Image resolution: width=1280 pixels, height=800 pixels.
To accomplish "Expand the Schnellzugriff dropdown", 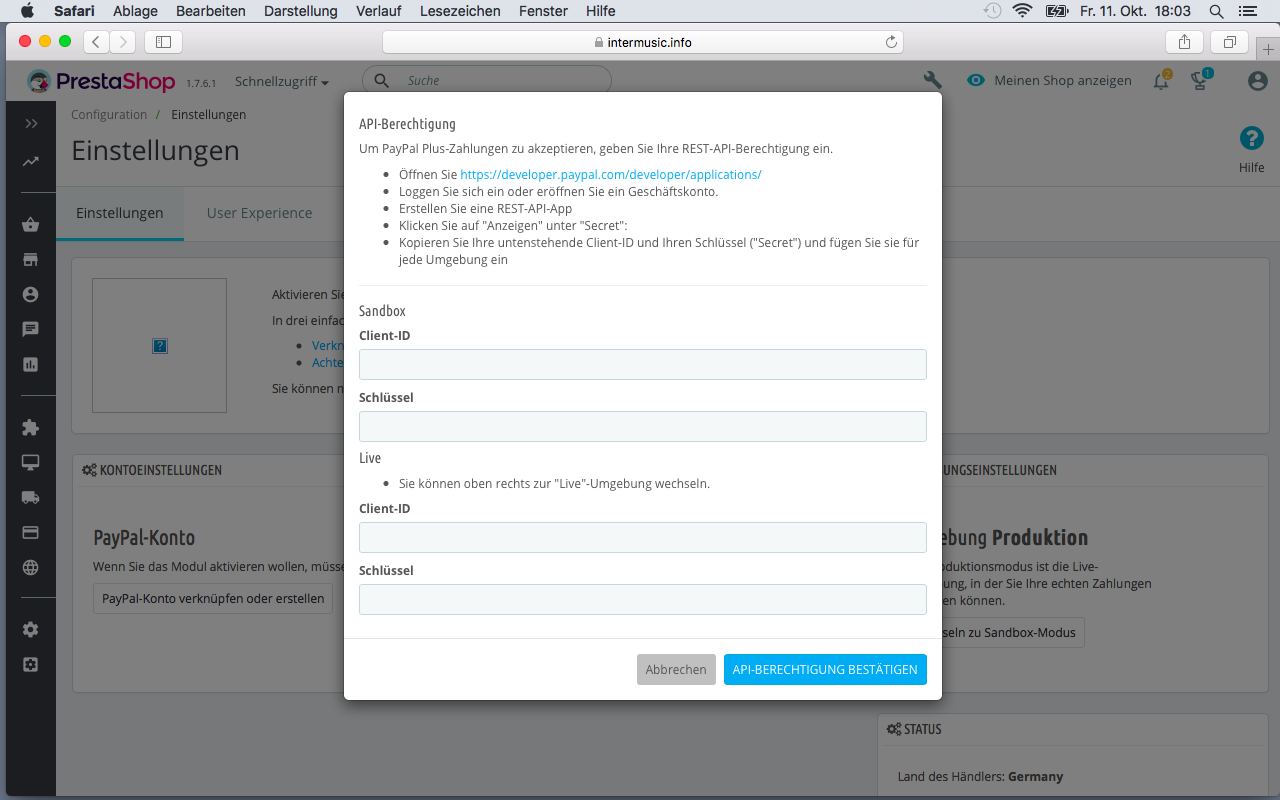I will (x=282, y=81).
